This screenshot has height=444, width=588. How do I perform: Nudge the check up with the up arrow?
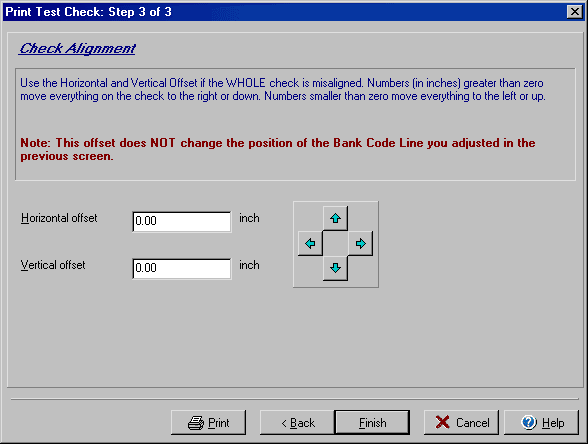tap(335, 218)
